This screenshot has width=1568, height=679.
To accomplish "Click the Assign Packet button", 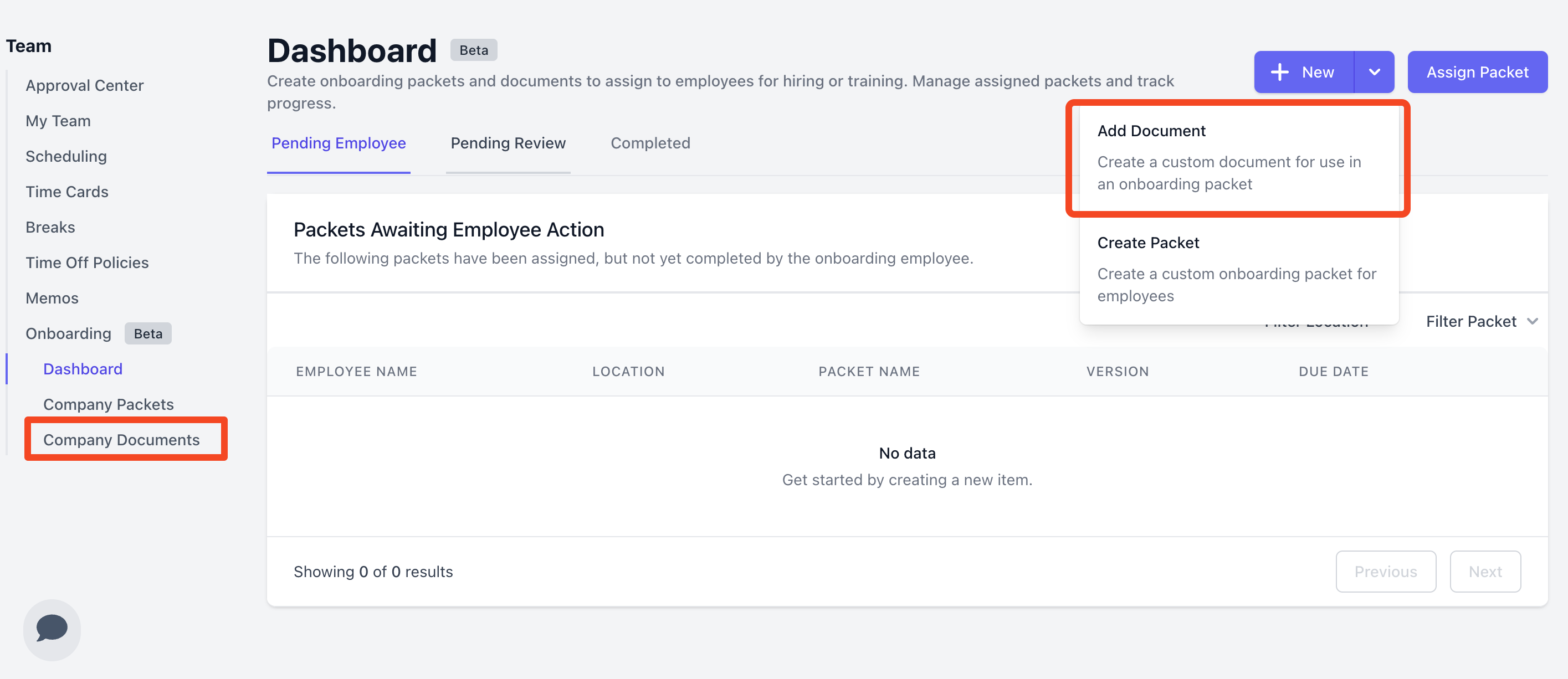I will pos(1477,72).
